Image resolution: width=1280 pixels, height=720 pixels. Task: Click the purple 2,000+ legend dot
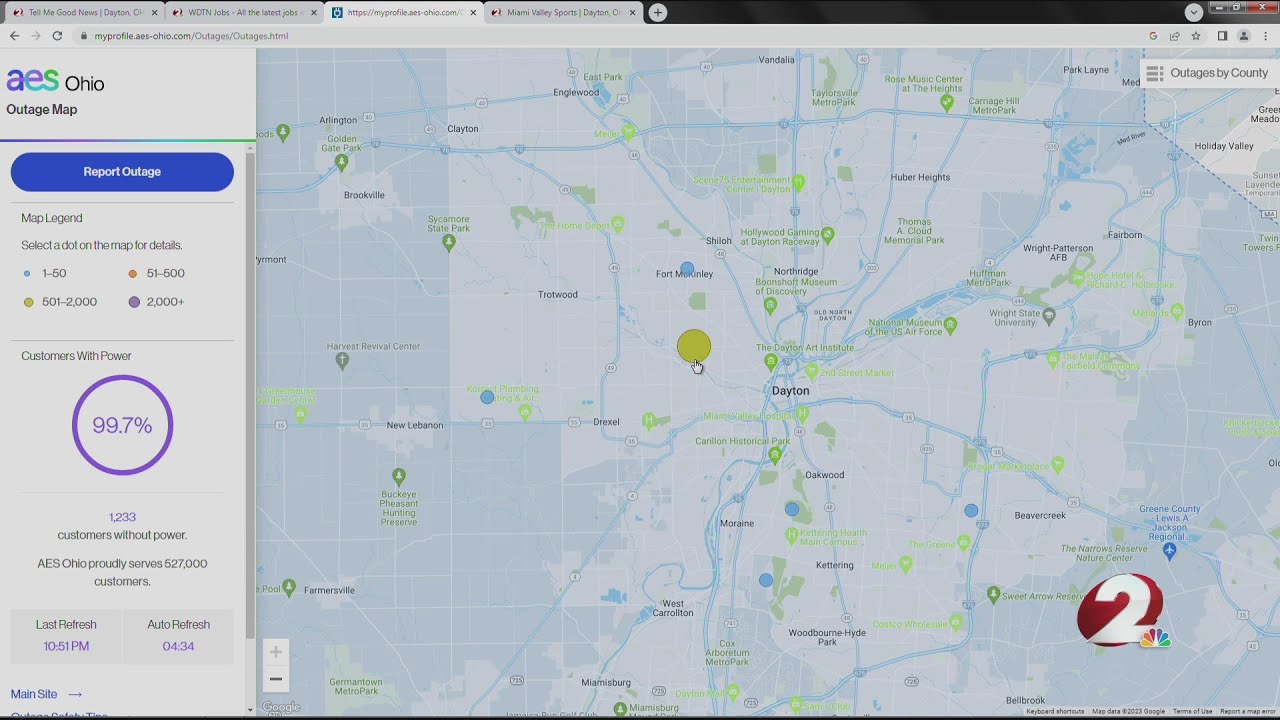134,302
